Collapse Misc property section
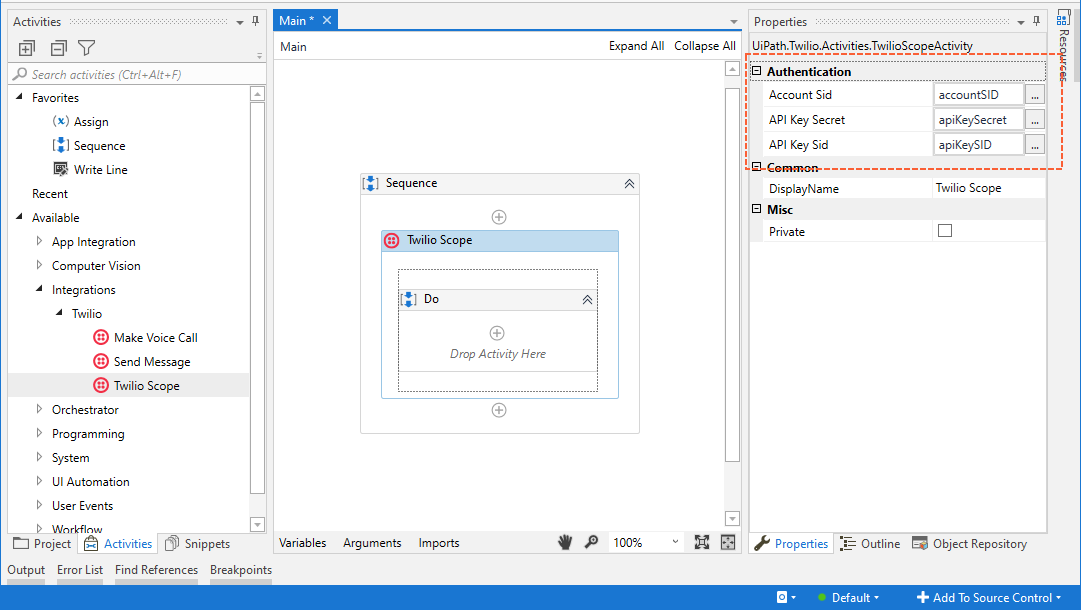1081x610 pixels. point(756,209)
